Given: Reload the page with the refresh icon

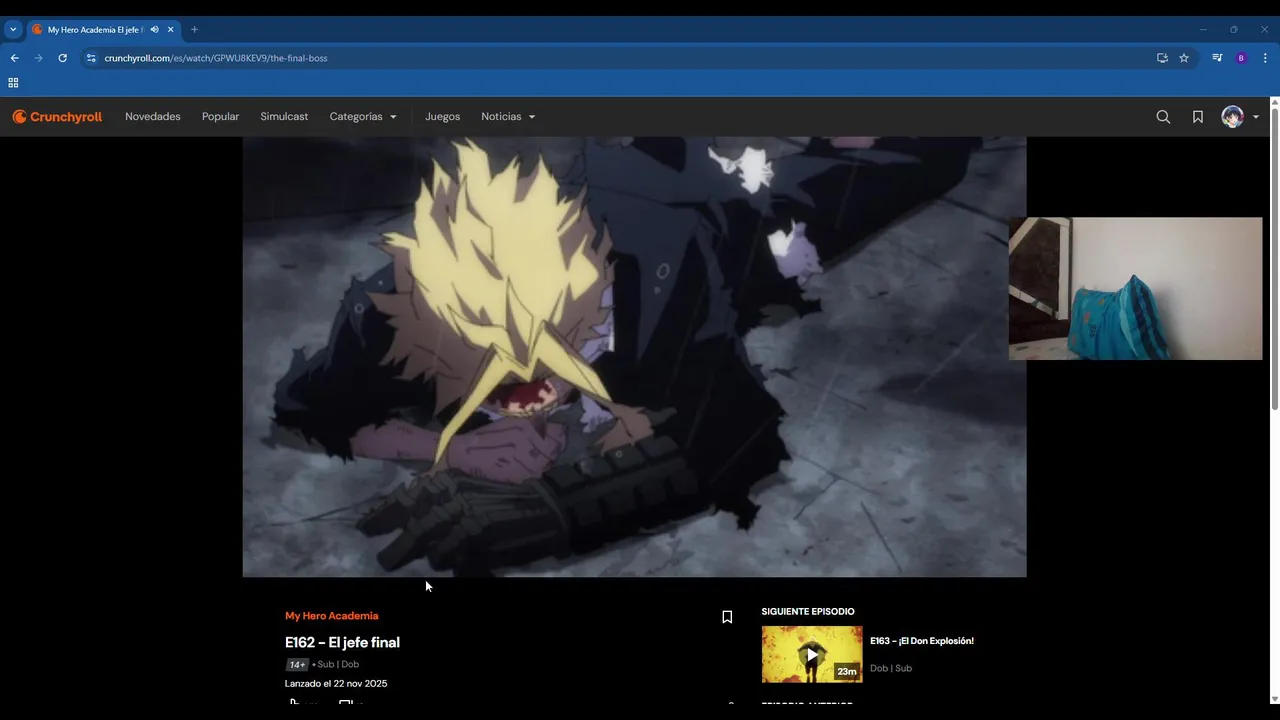Looking at the screenshot, I should (x=62, y=58).
